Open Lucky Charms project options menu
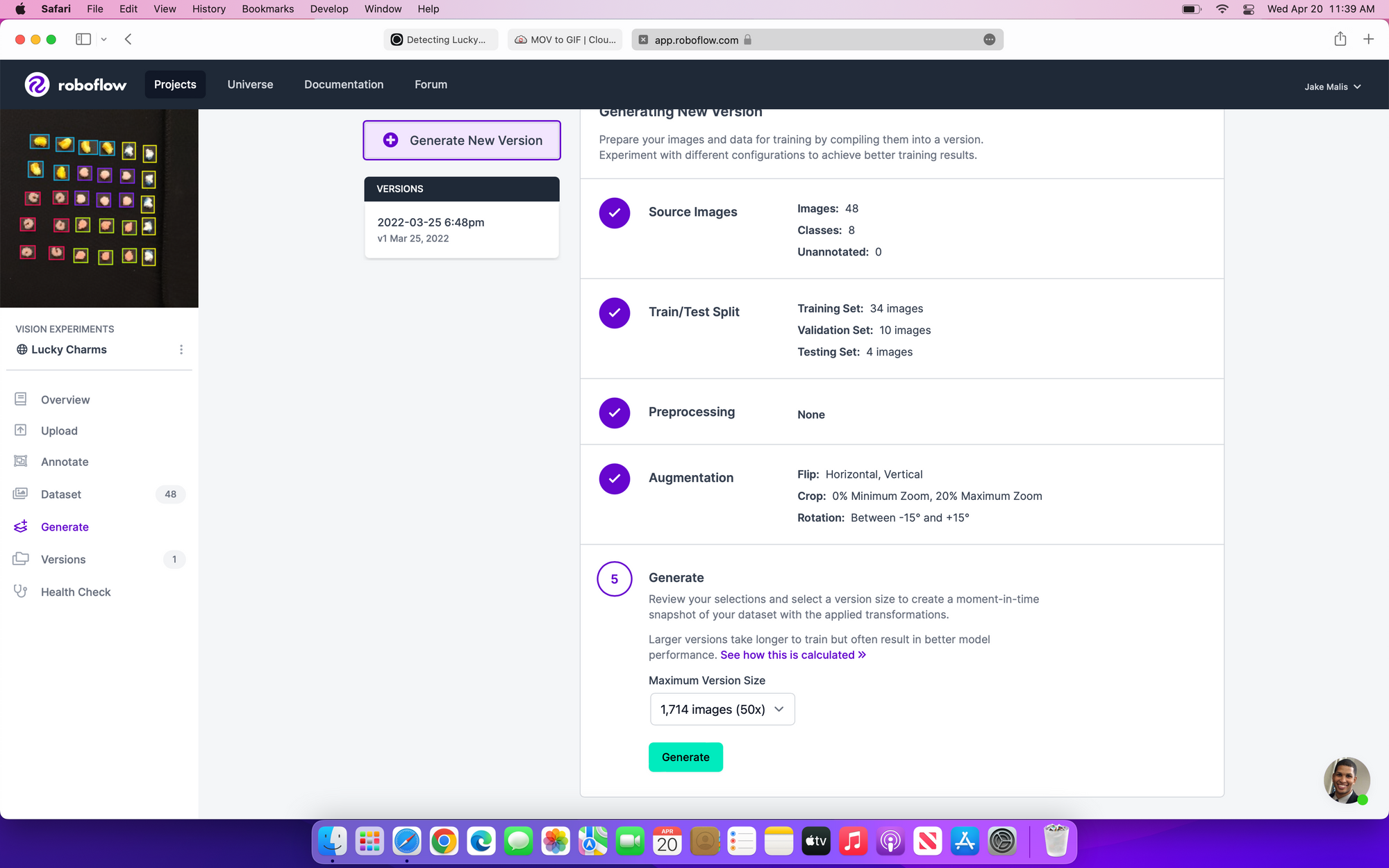Screen dimensions: 1389x868 (x=181, y=349)
